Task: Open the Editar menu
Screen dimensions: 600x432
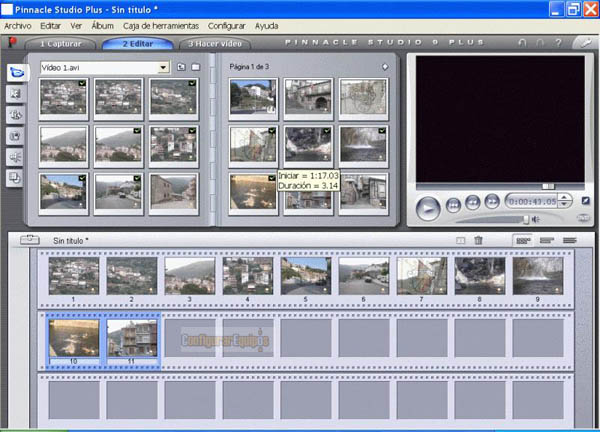Action: (x=51, y=26)
